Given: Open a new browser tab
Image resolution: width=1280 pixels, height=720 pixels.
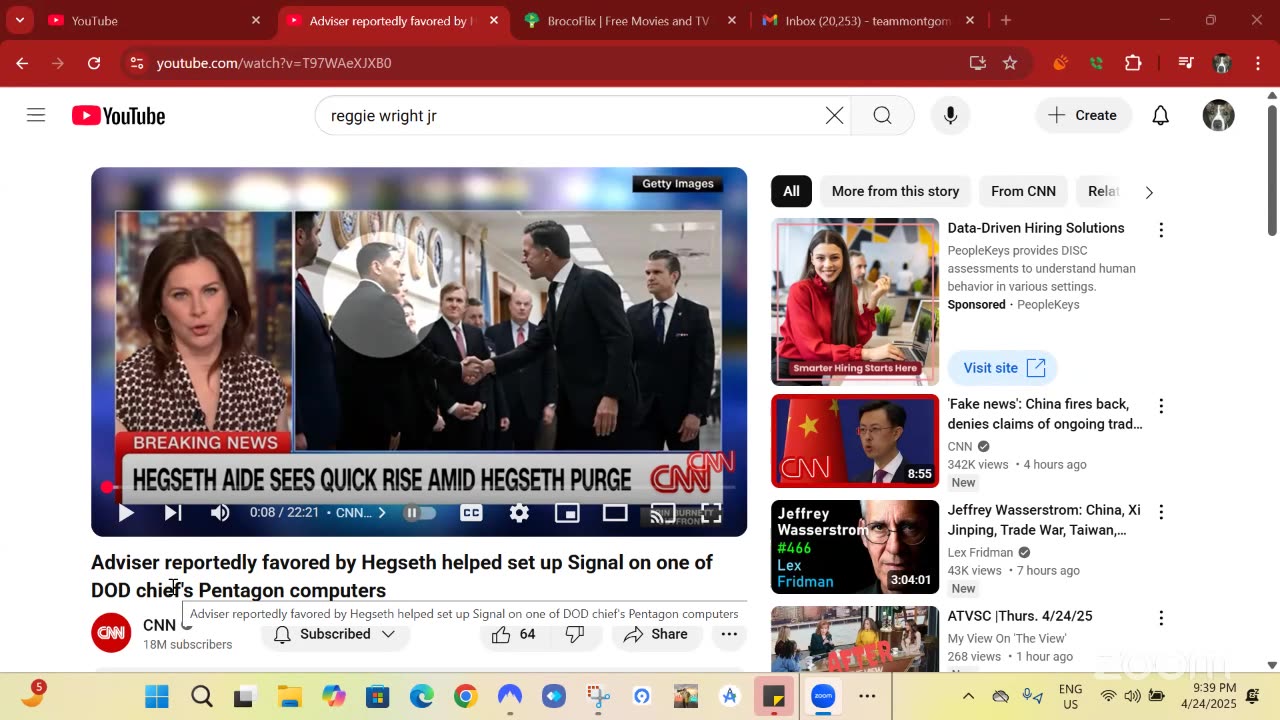Looking at the screenshot, I should (x=1006, y=20).
